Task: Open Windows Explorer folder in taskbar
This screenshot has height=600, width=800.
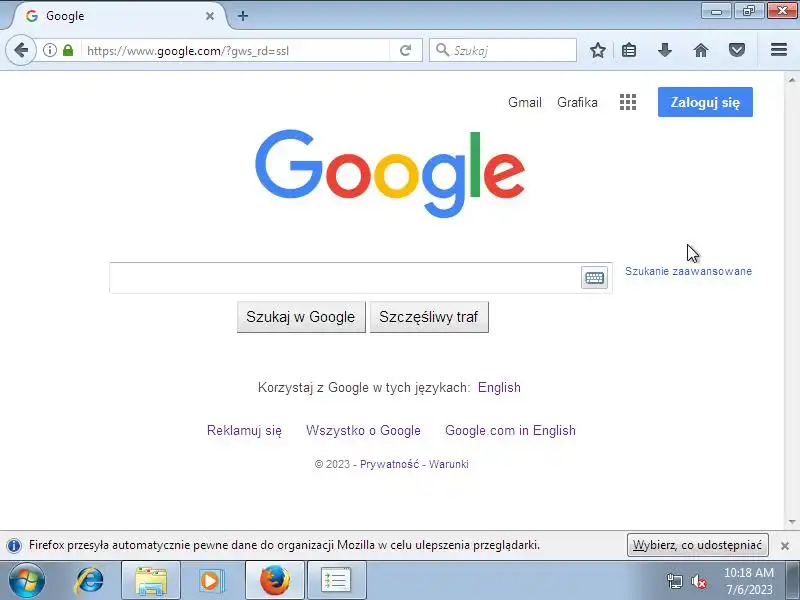Action: [151, 581]
